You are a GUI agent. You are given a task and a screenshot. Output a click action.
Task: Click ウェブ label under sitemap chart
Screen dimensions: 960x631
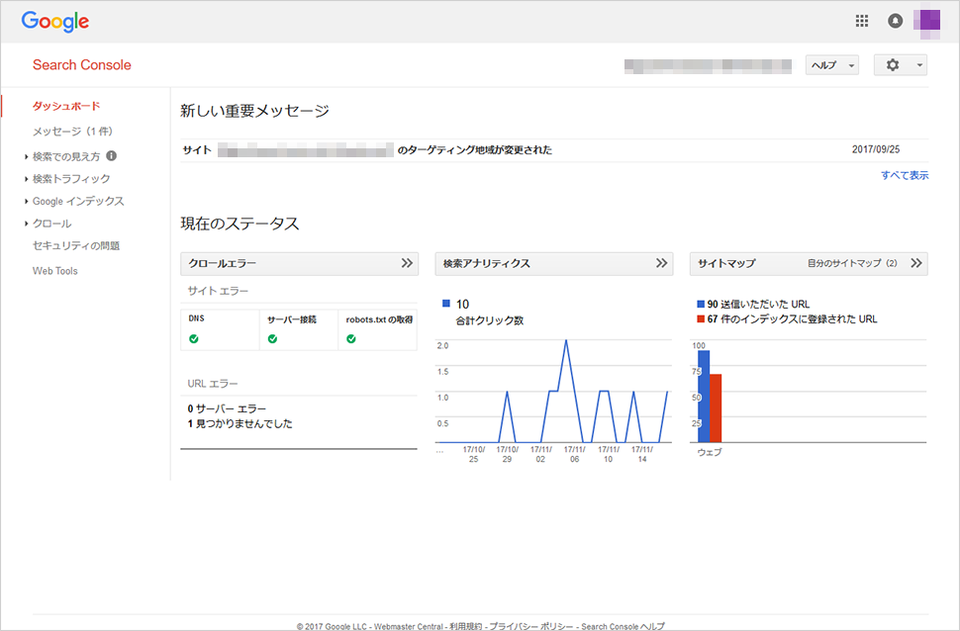(x=709, y=452)
